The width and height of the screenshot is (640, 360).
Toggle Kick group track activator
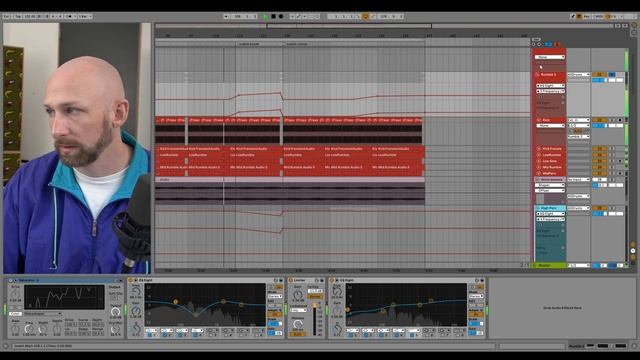point(599,120)
